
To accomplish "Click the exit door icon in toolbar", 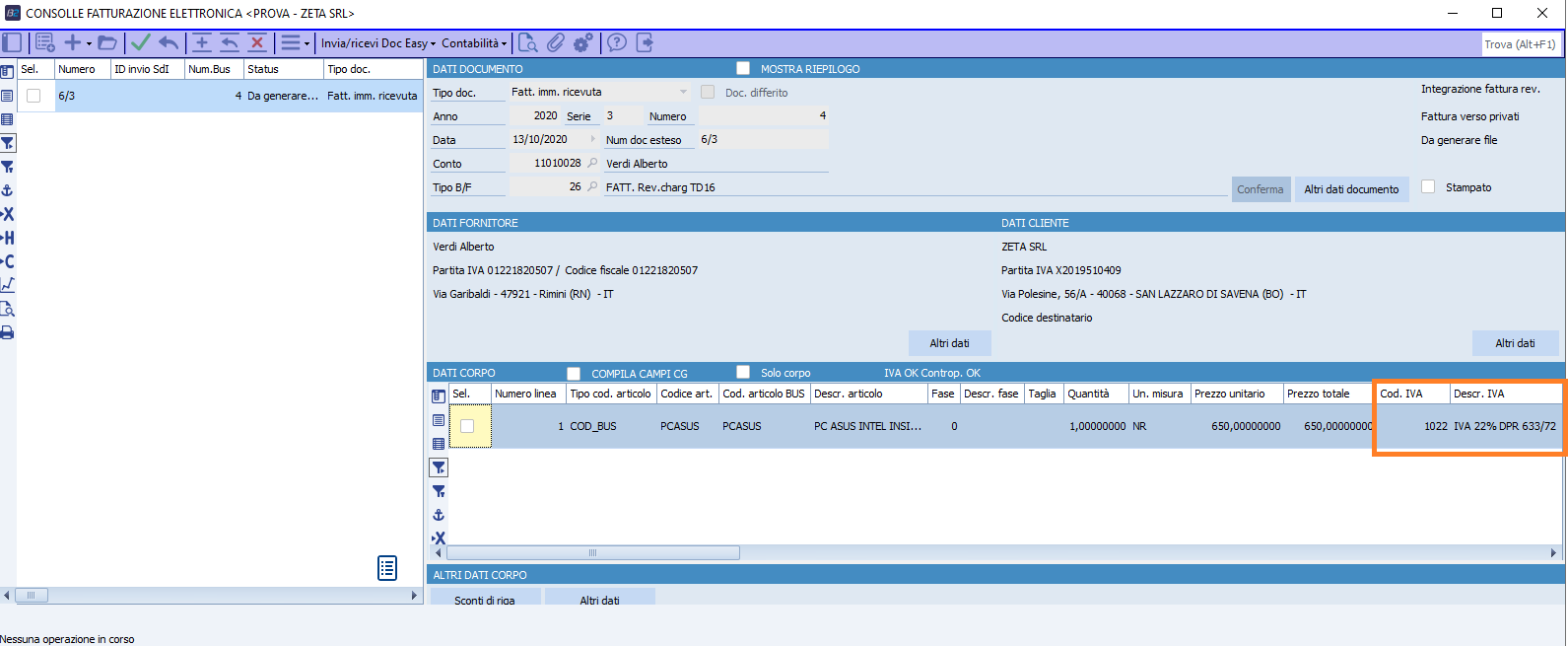I will coord(645,42).
